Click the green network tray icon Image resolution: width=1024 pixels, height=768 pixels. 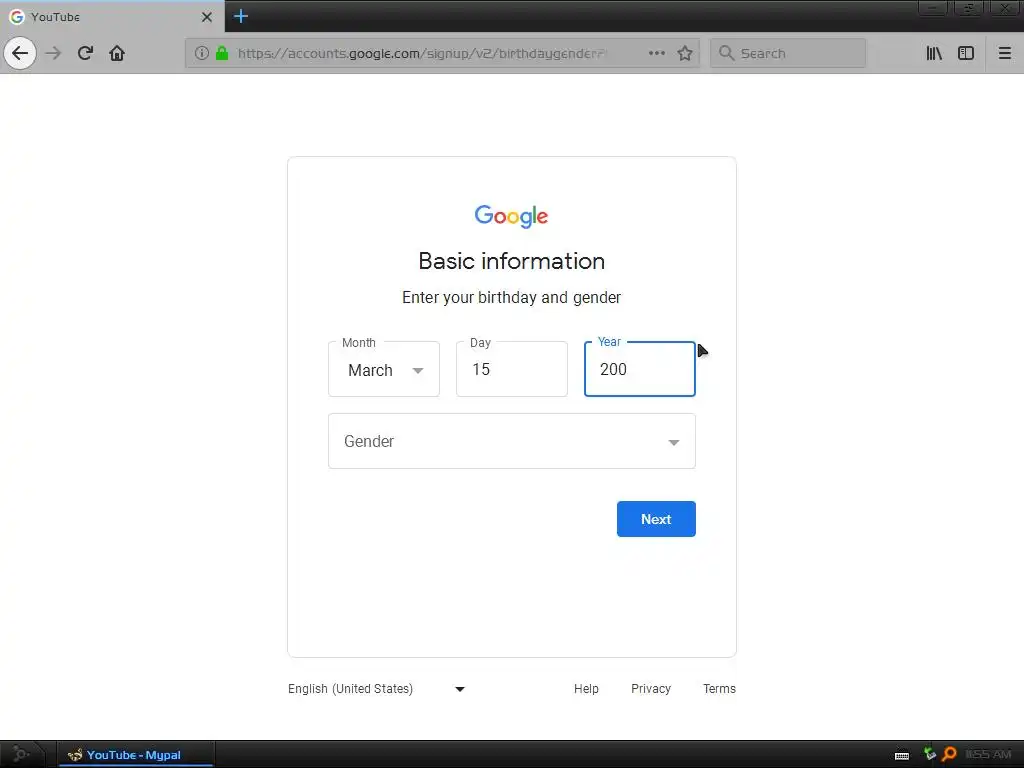coord(929,754)
